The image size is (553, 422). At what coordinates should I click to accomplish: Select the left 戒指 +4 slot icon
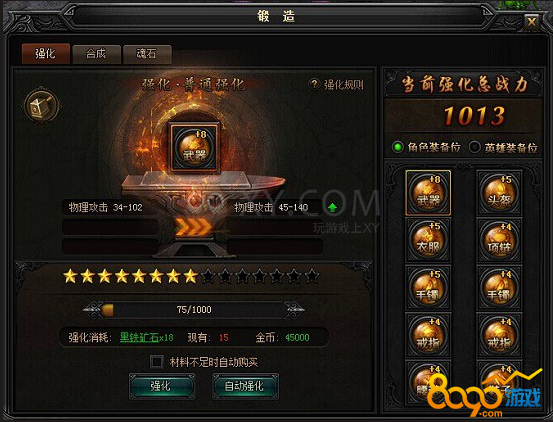pos(428,335)
